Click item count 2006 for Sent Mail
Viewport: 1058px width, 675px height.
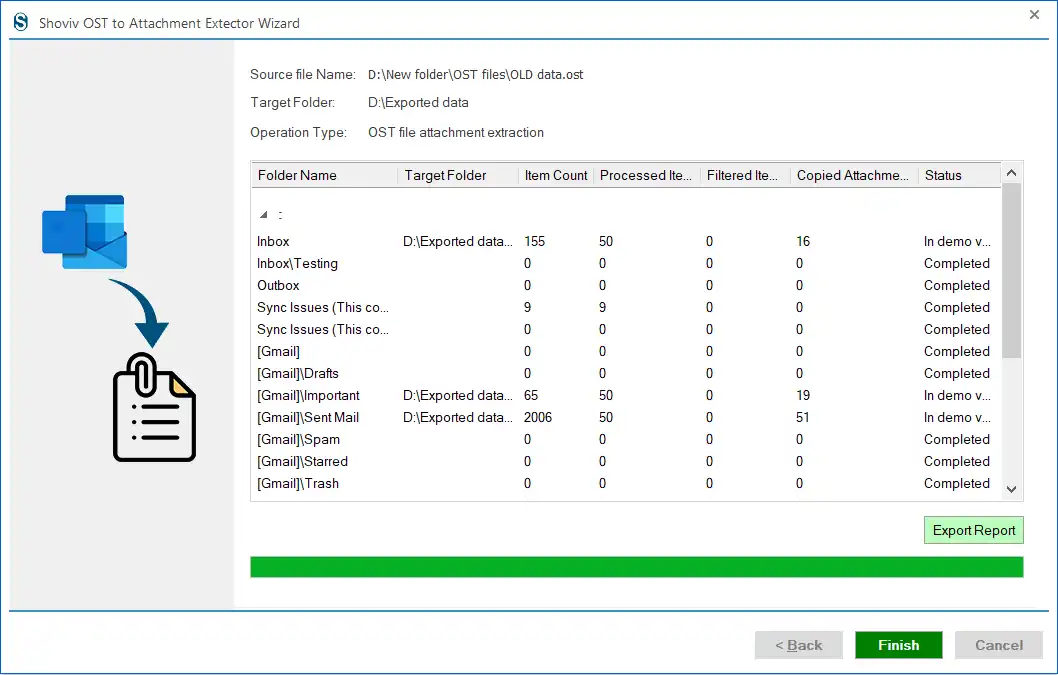coord(538,417)
